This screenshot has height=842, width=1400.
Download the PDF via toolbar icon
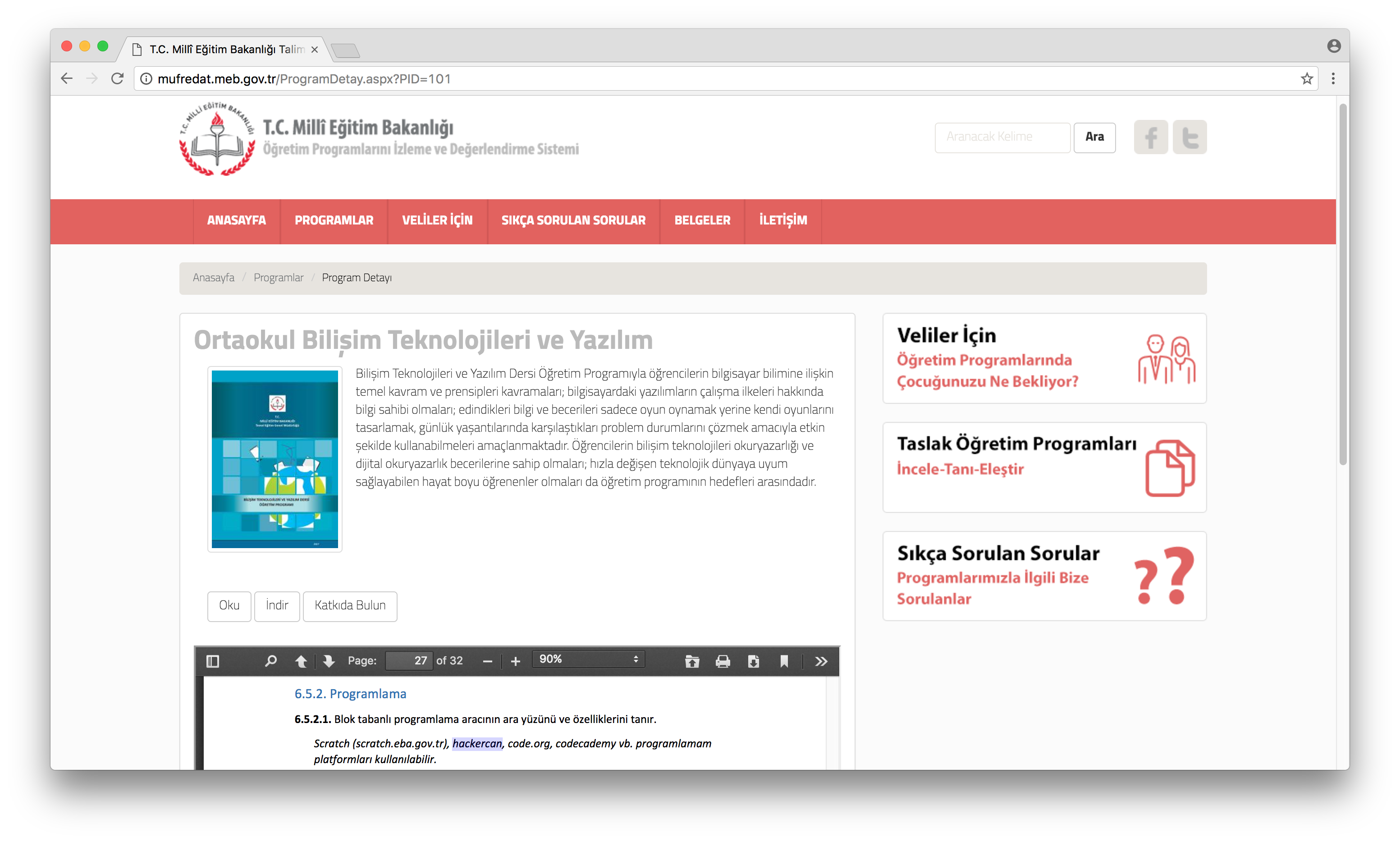click(753, 661)
